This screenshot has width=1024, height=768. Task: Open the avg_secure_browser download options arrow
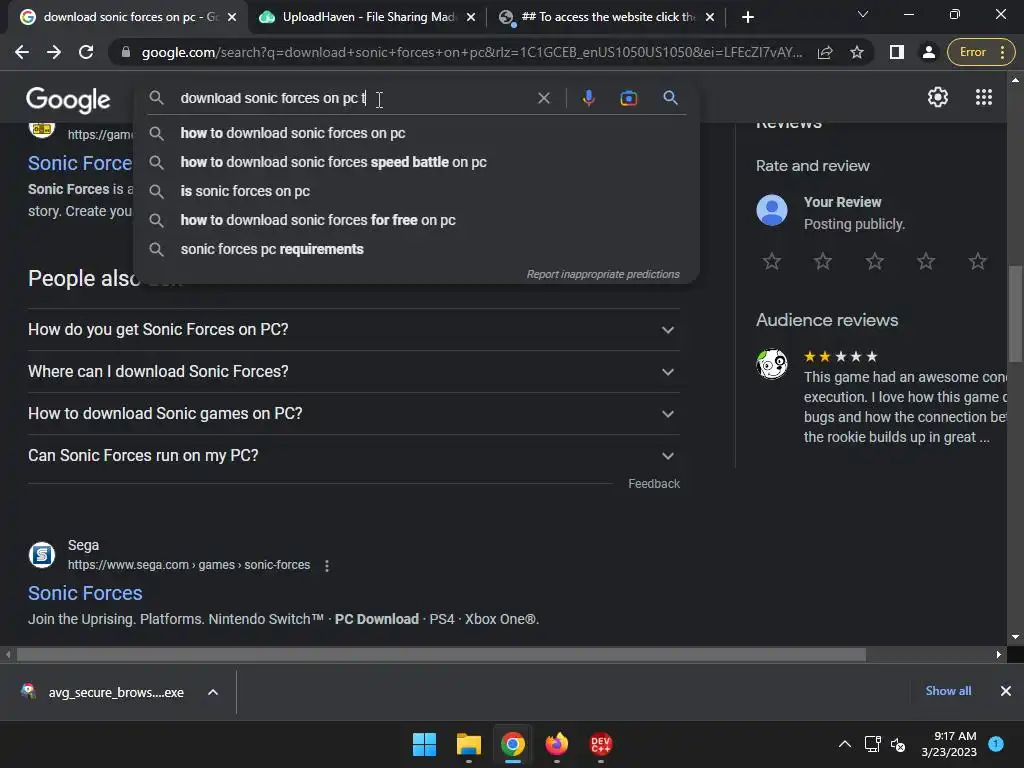pyautogui.click(x=213, y=692)
